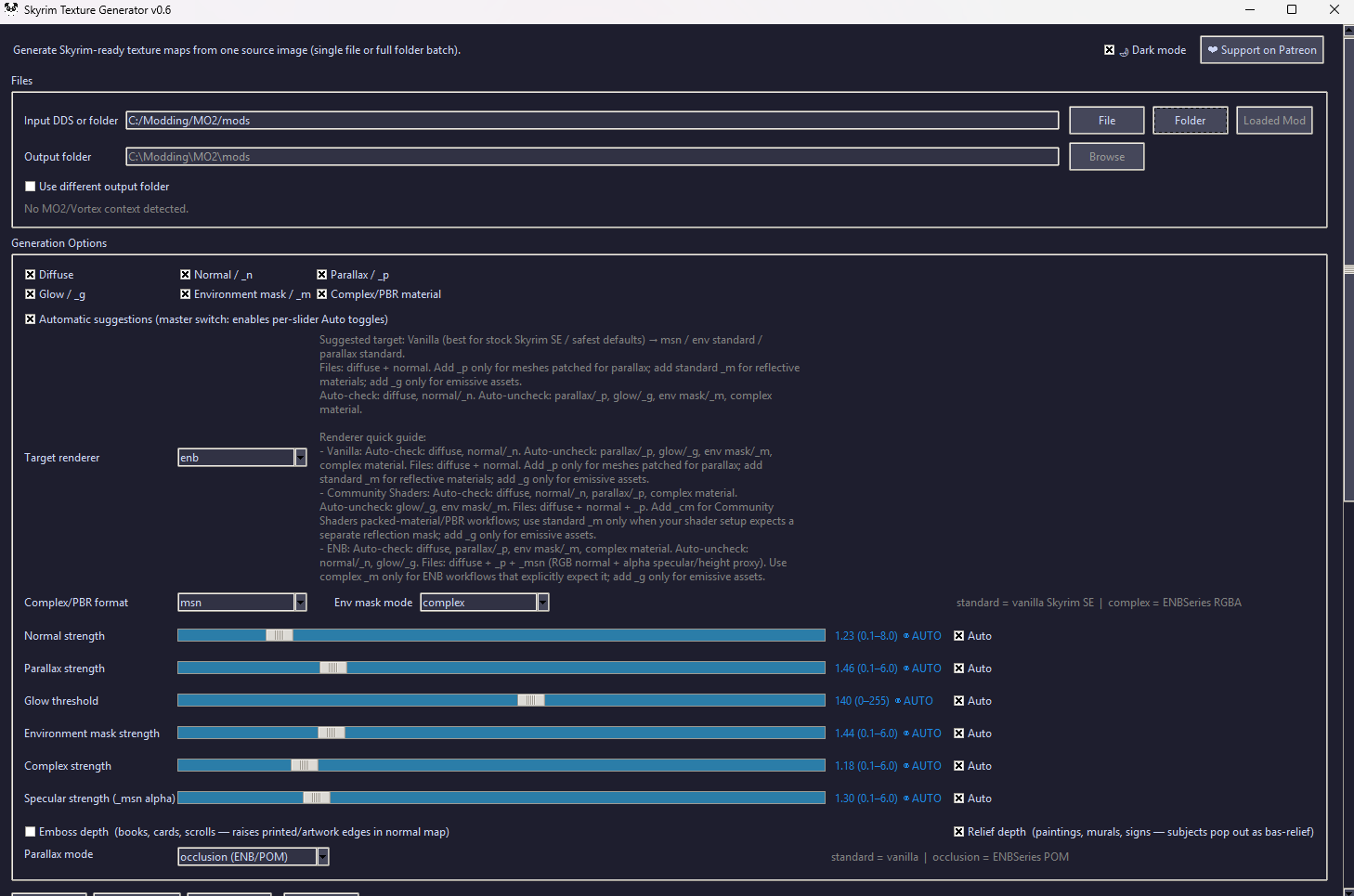Uncheck the Diffuse option
Viewport: 1354px width, 896px height.
click(x=30, y=275)
